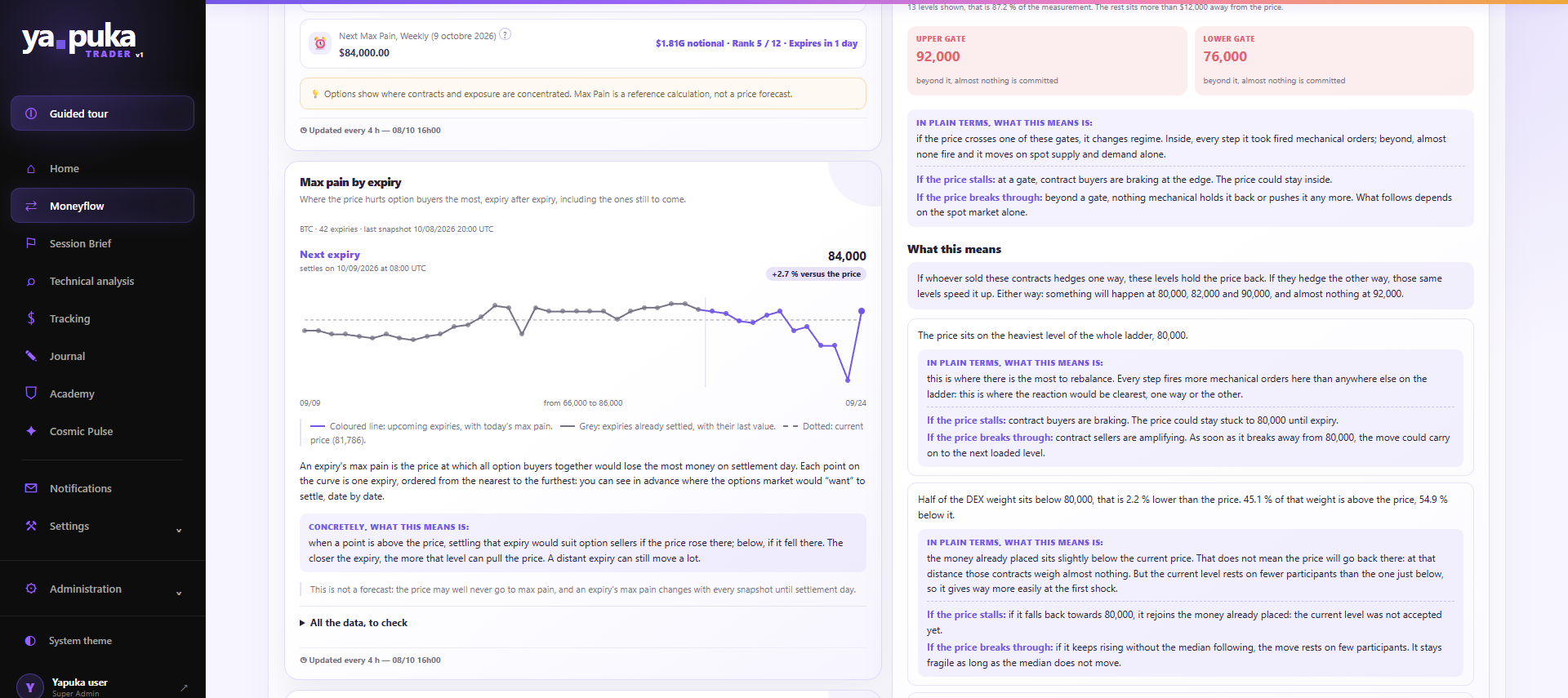
Task: Click the Cosmic Pulse sparkle icon
Action: pyautogui.click(x=31, y=431)
